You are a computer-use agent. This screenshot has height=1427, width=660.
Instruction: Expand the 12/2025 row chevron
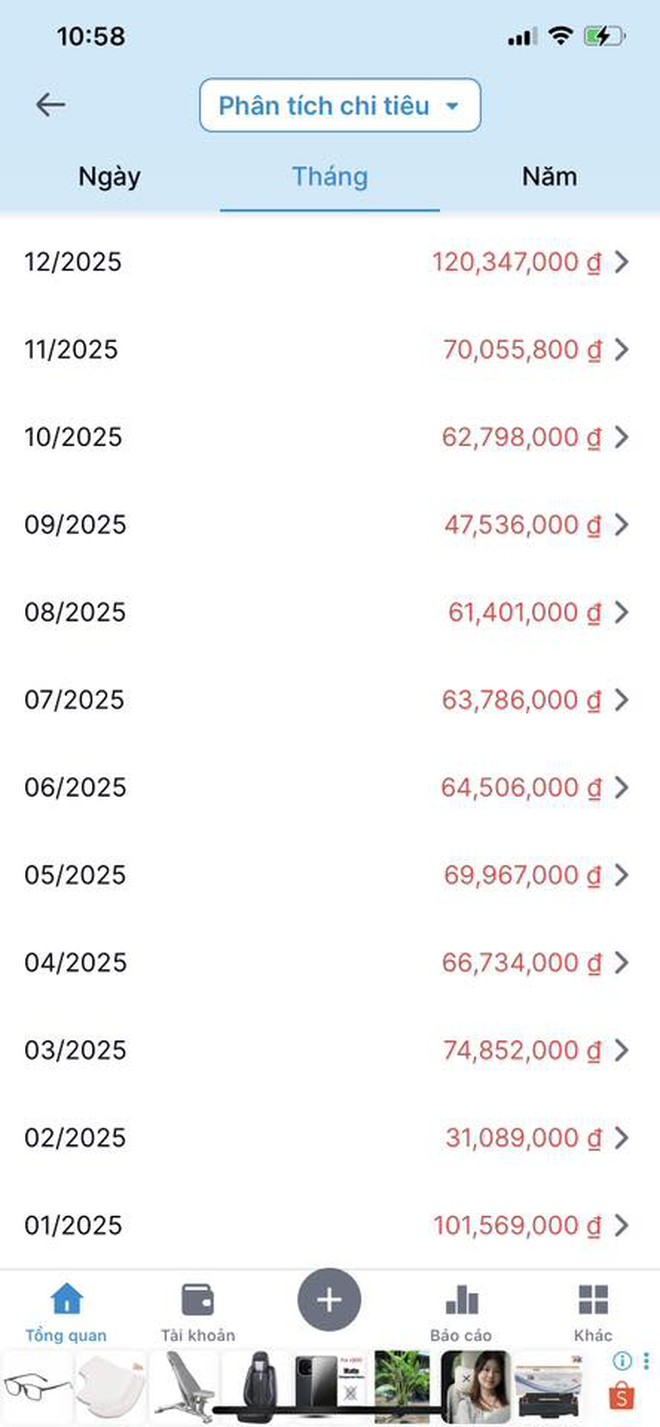[622, 262]
